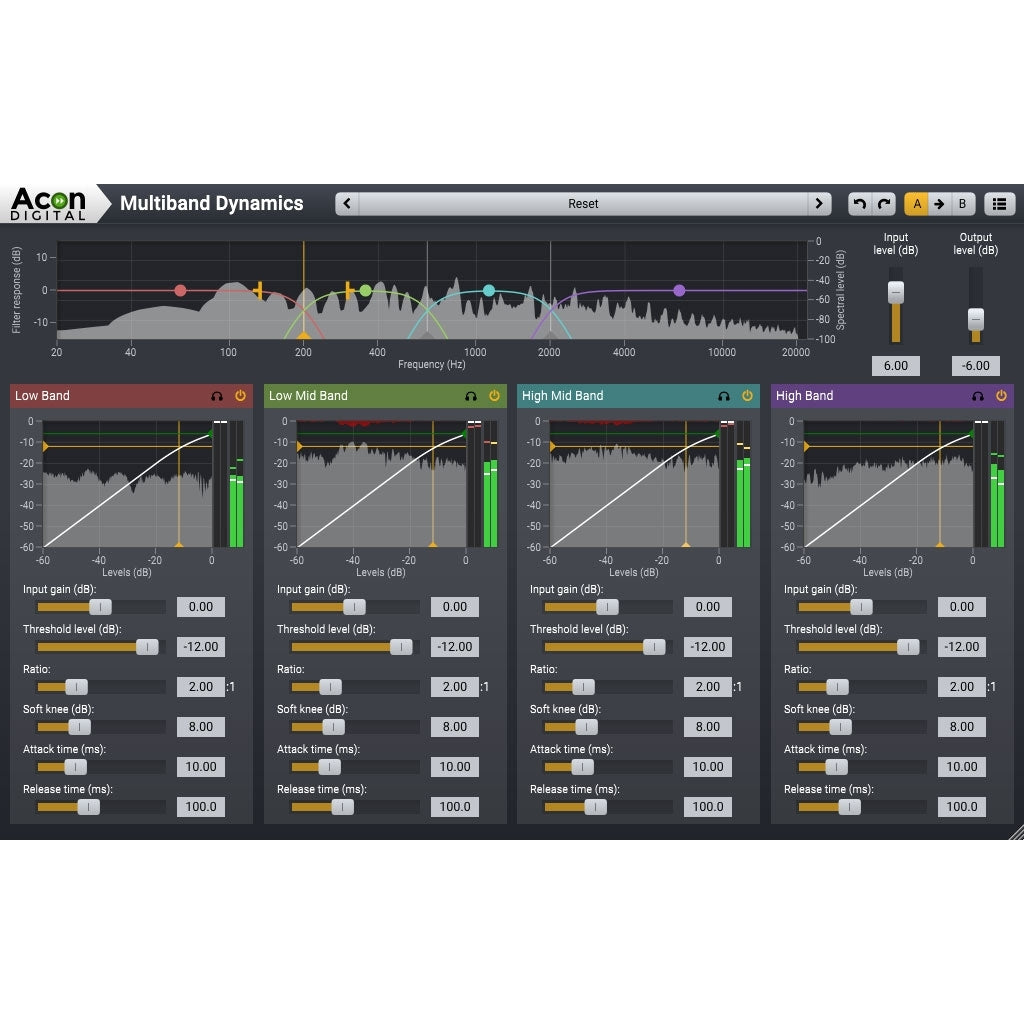Copy A settings to B arrow

point(939,204)
